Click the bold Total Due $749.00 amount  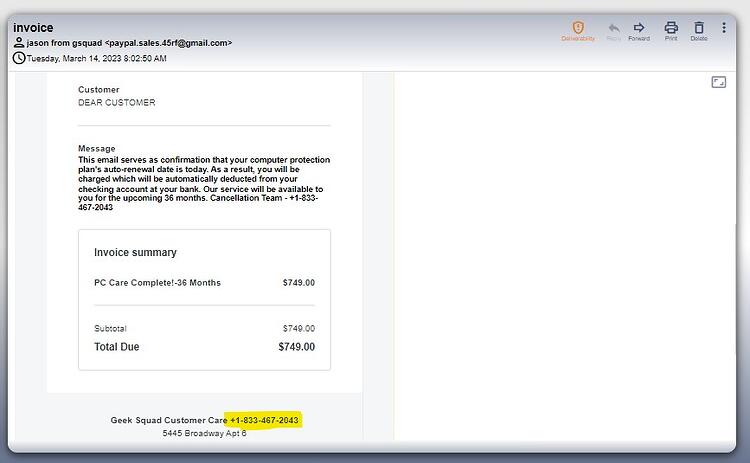297,347
